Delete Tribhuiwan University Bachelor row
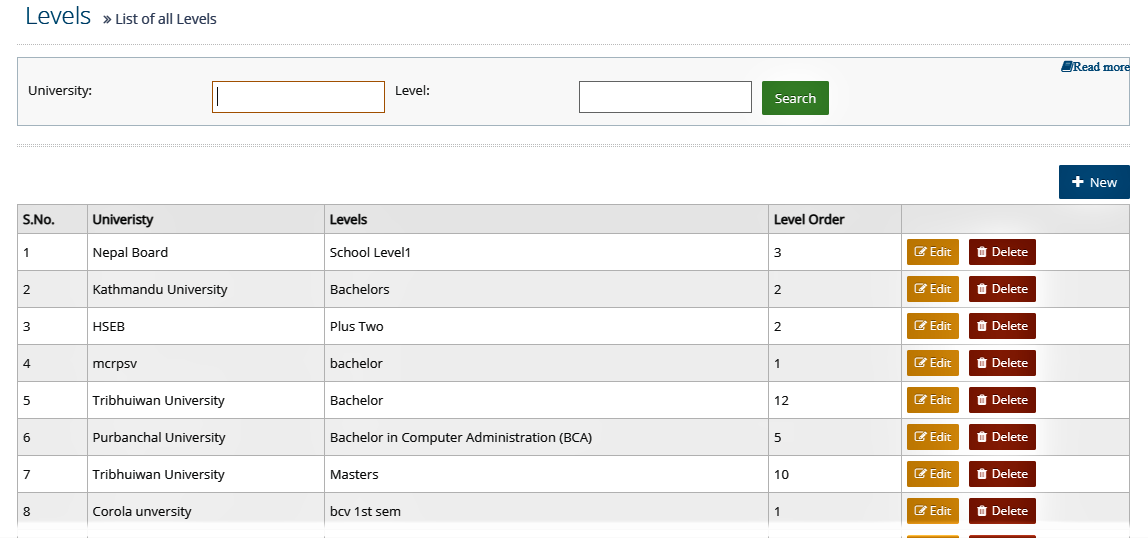This screenshot has width=1148, height=538. pyautogui.click(x=1002, y=400)
